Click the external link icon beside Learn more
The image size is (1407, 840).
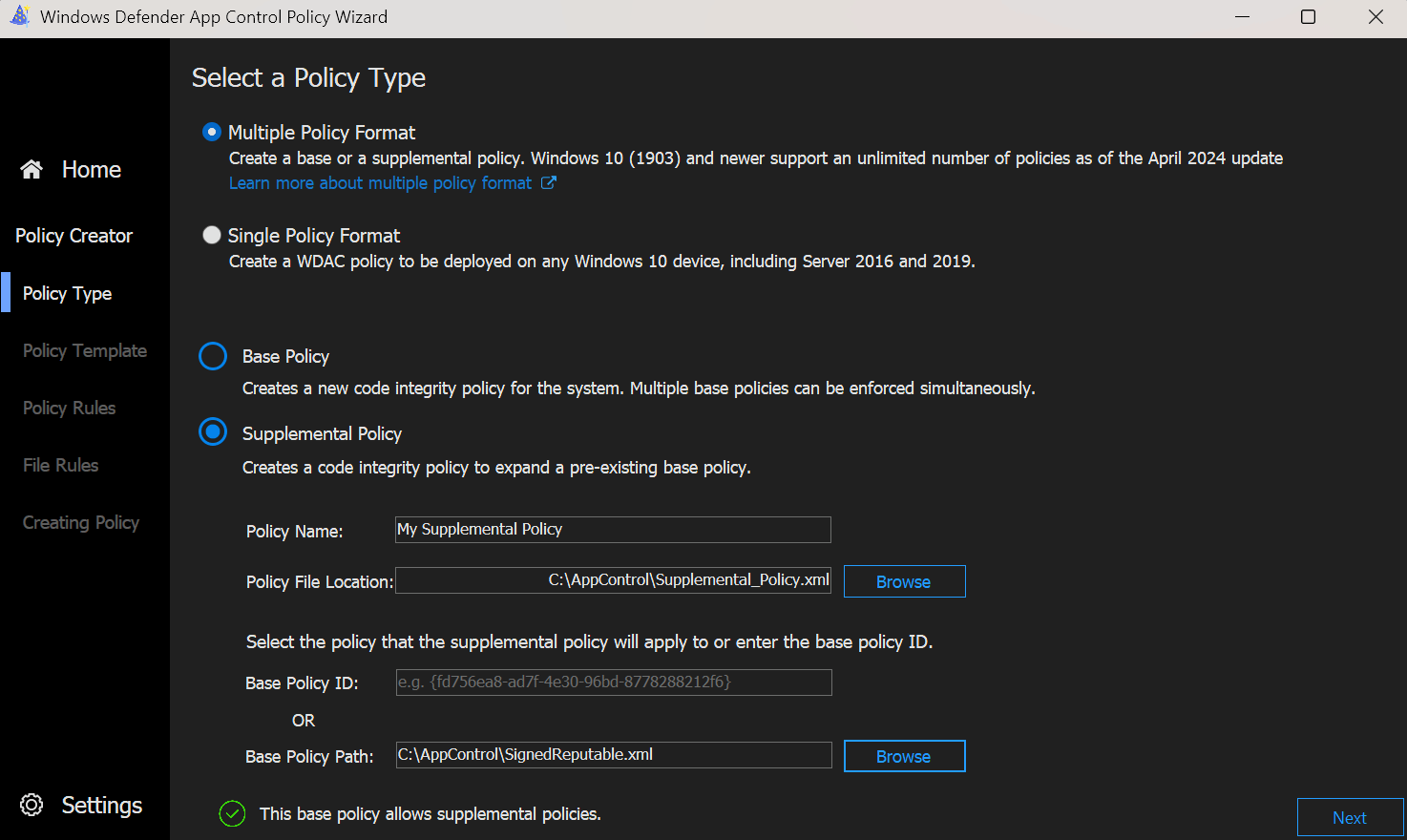coord(549,182)
